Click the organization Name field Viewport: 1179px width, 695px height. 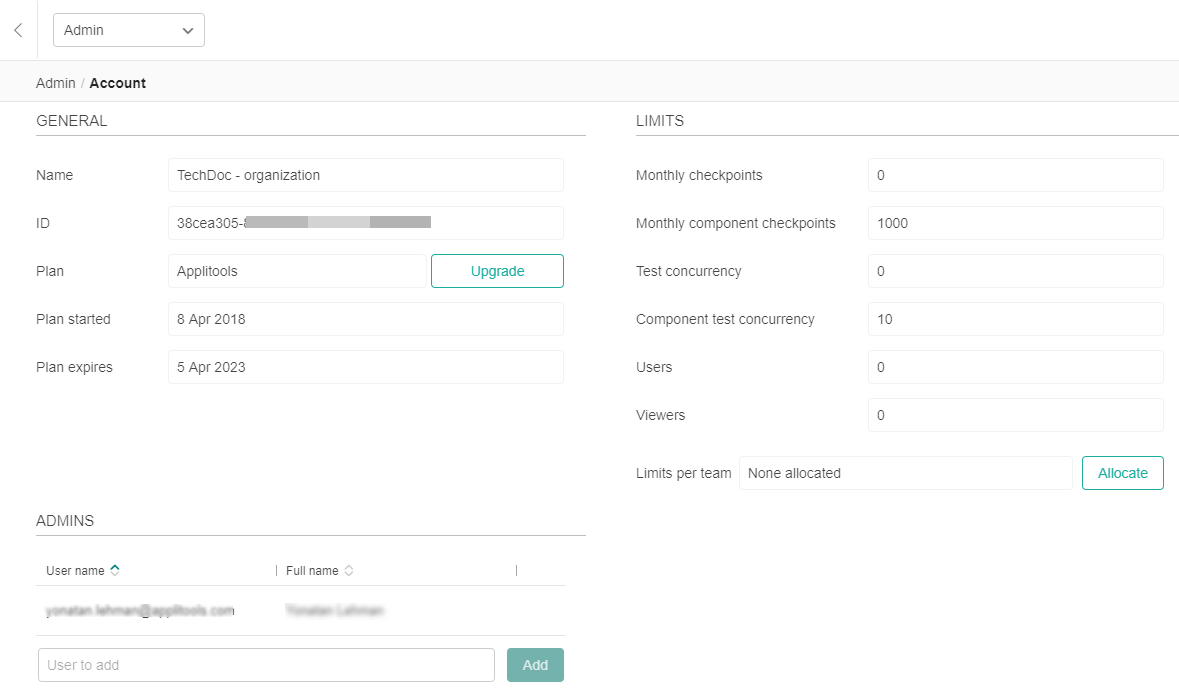coord(365,175)
